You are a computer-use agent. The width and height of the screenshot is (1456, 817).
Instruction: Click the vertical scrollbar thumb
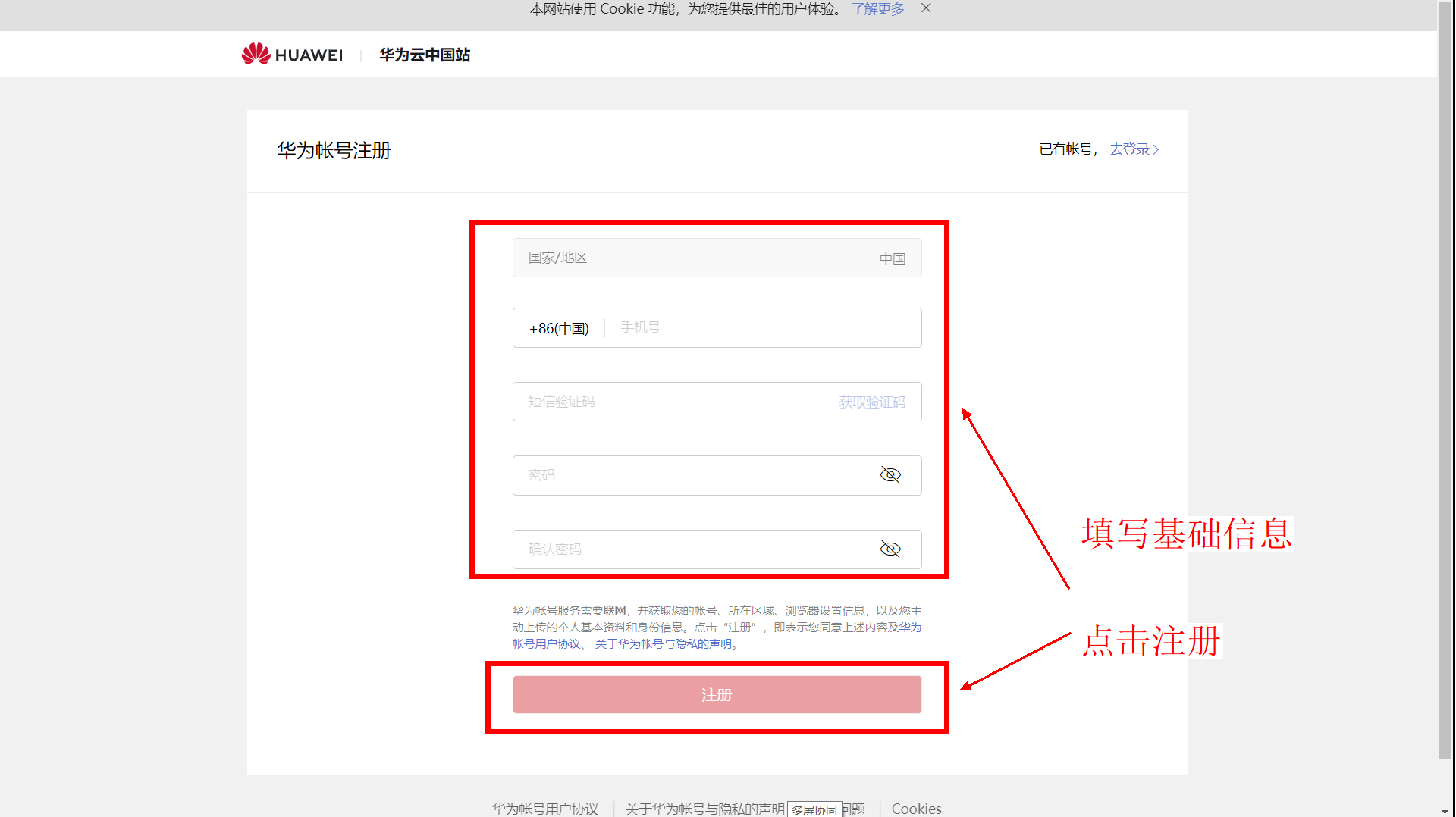tap(1445, 379)
